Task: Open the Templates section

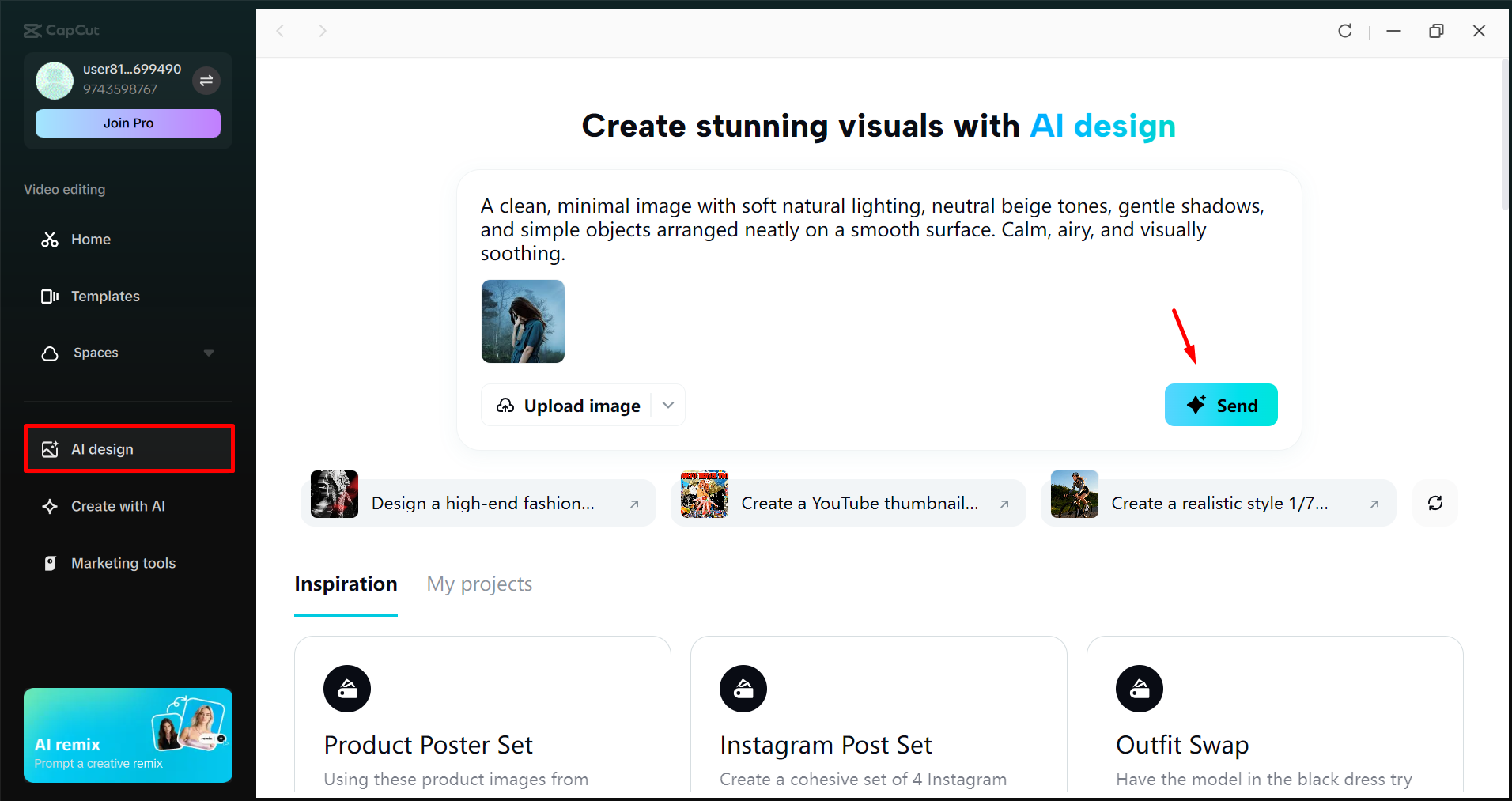Action: pos(106,296)
